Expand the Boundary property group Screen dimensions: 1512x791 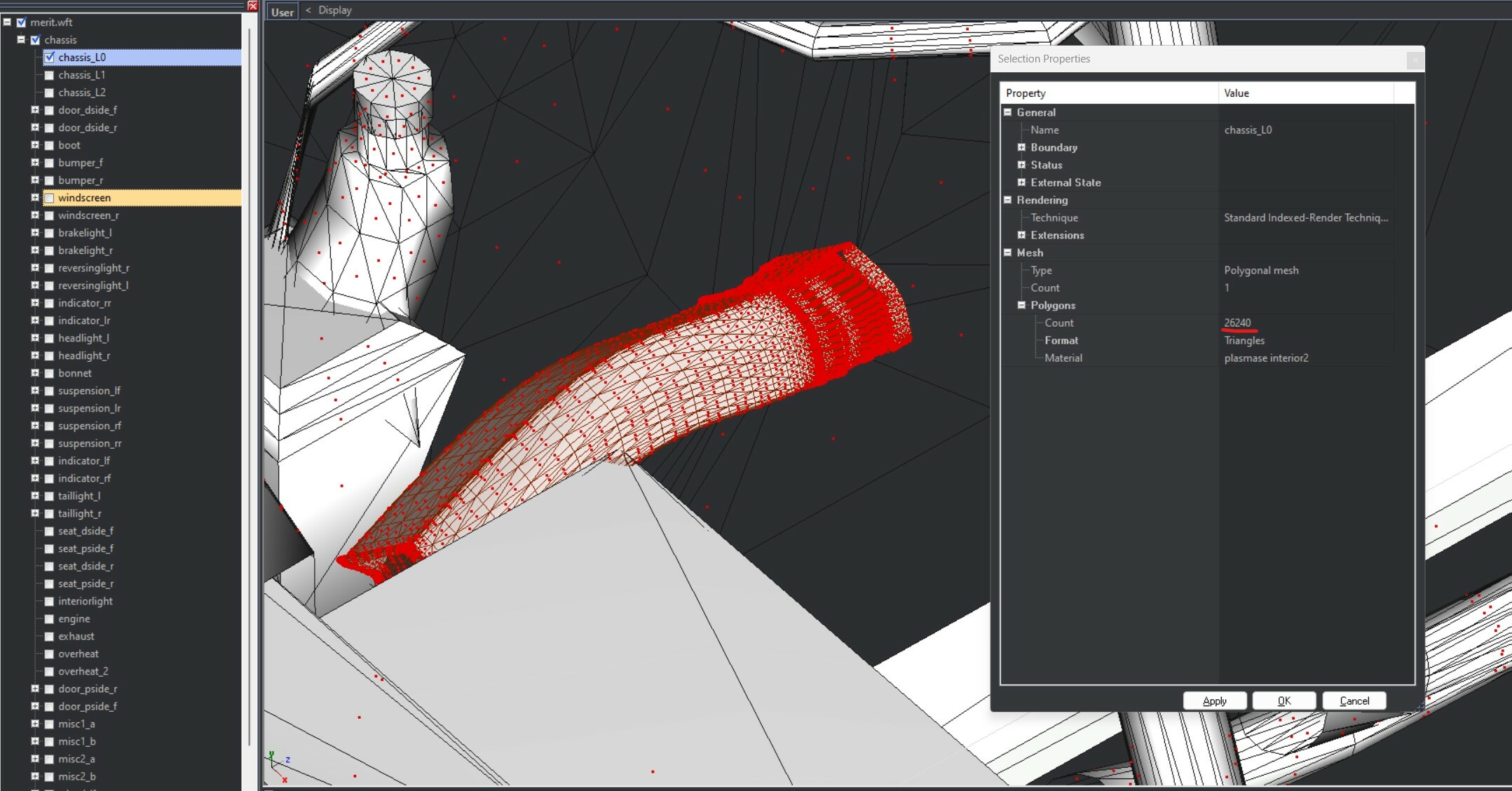pyautogui.click(x=1021, y=147)
